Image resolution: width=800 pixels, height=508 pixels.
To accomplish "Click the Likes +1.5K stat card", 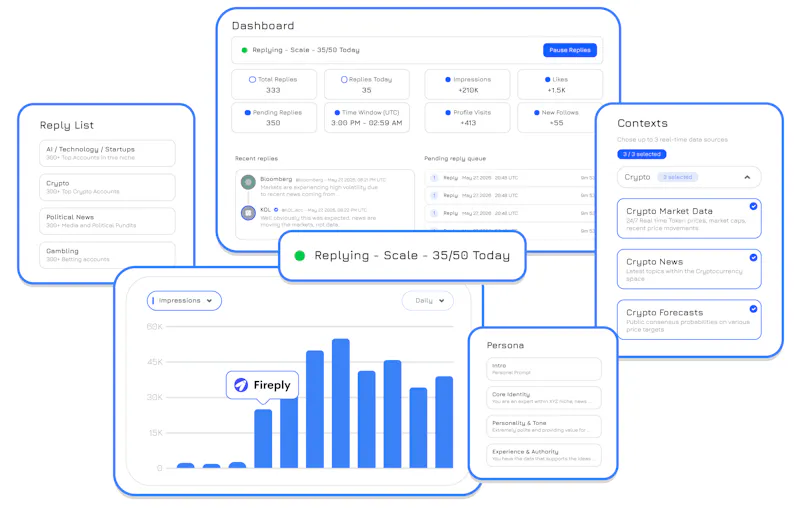I will click(x=560, y=84).
